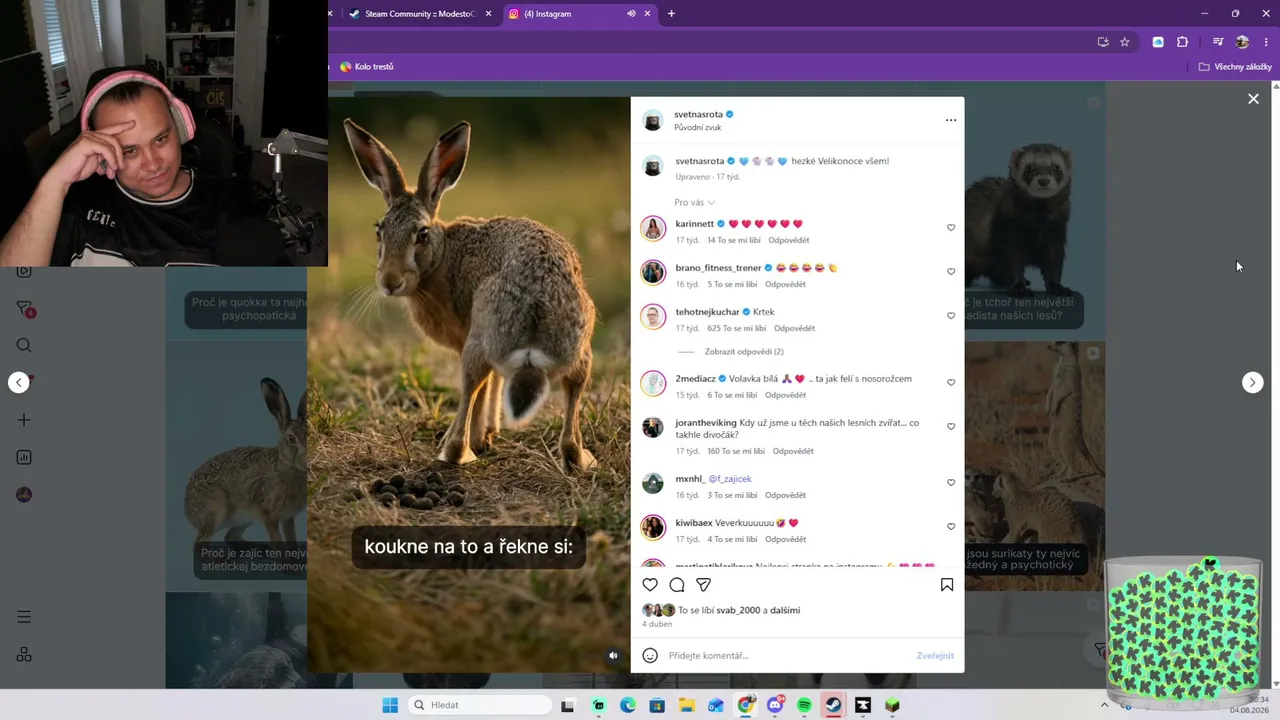Open svetnasrota profile from post header
The image size is (1280, 720).
pos(698,115)
